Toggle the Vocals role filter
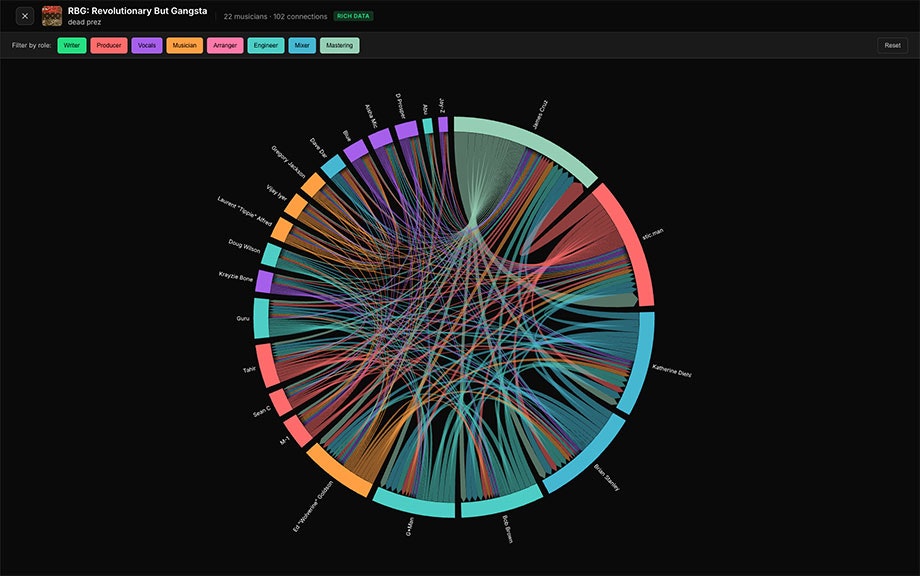This screenshot has width=920, height=576. pyautogui.click(x=147, y=45)
